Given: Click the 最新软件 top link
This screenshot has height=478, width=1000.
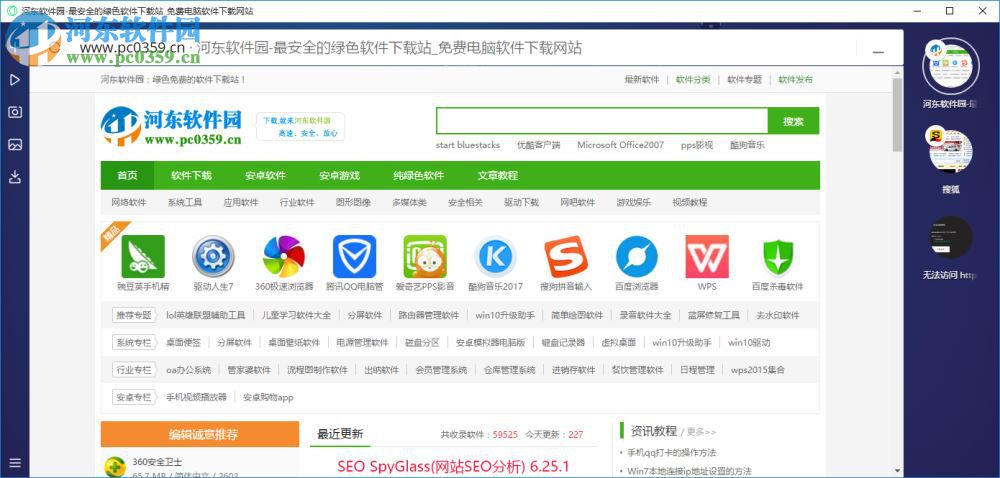Looking at the screenshot, I should pos(642,80).
